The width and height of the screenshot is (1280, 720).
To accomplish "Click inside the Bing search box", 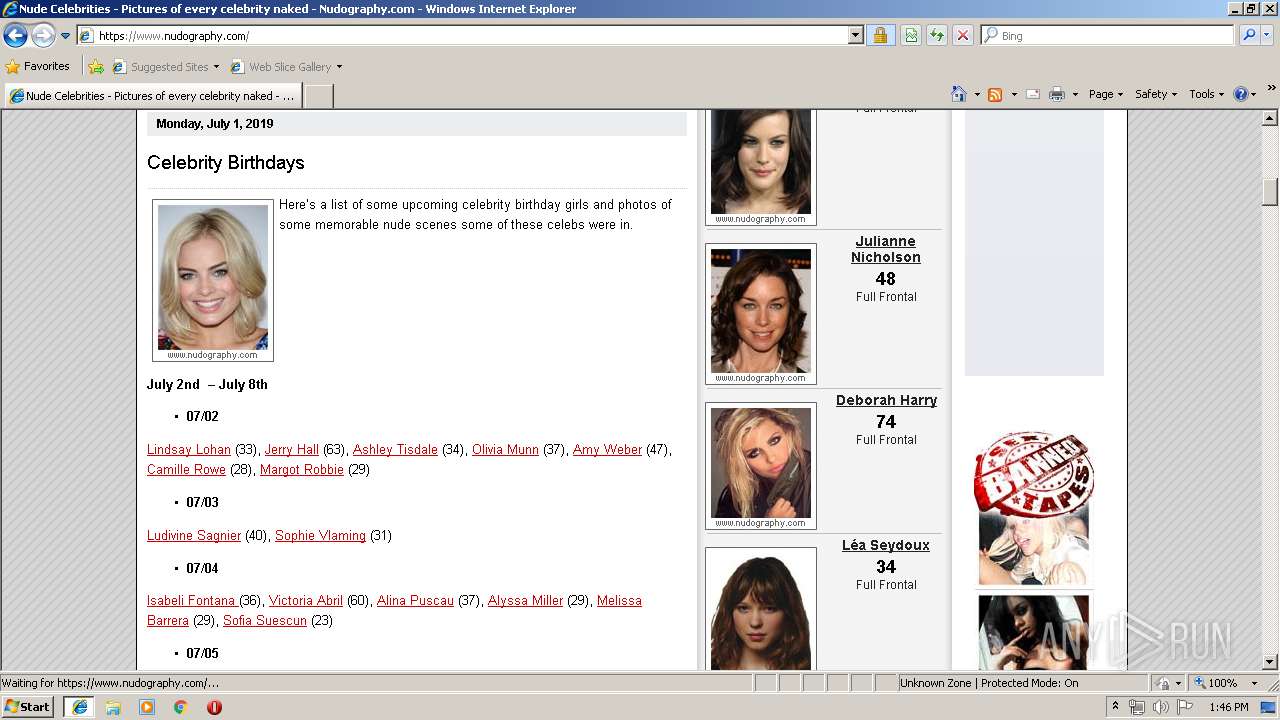I will click(1108, 35).
